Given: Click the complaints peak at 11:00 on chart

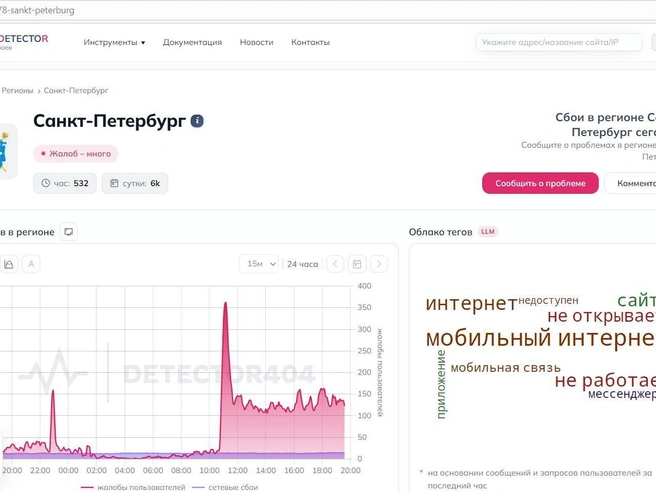Looking at the screenshot, I should point(226,303).
